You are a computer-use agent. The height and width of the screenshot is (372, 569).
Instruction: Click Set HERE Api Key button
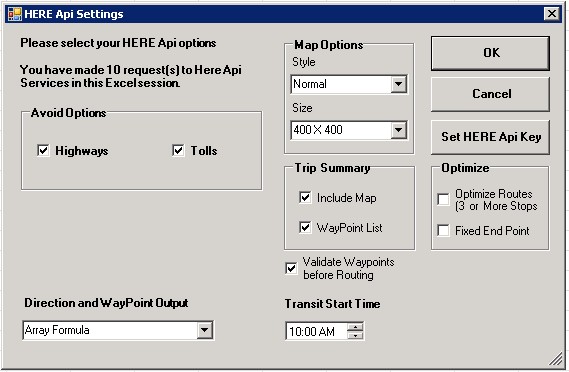[490, 137]
